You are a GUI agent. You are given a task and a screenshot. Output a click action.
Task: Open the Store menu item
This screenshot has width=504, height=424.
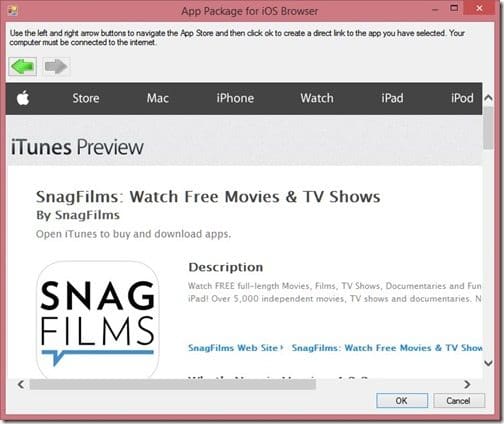pyautogui.click(x=86, y=98)
